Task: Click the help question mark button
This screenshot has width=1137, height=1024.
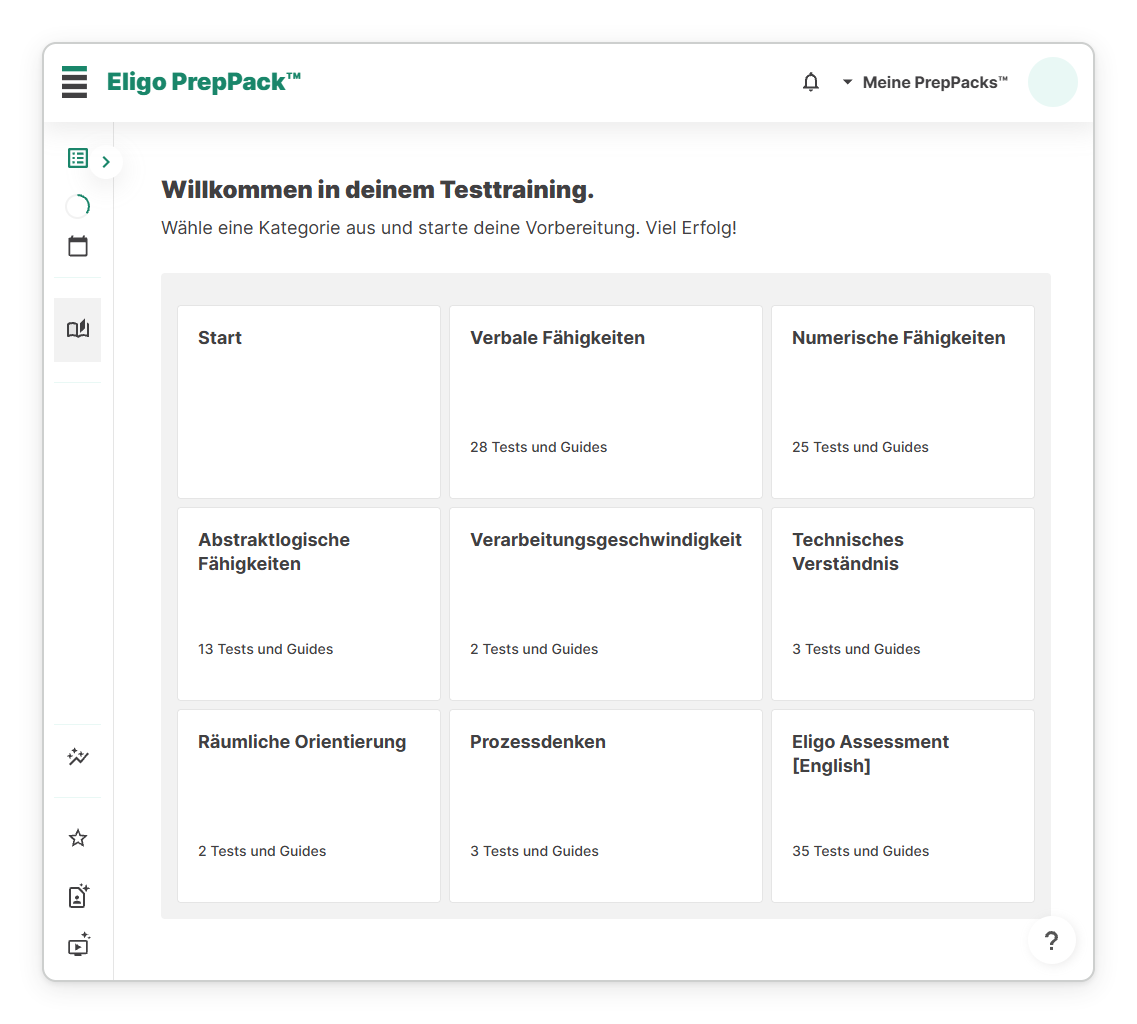Action: 1051,941
